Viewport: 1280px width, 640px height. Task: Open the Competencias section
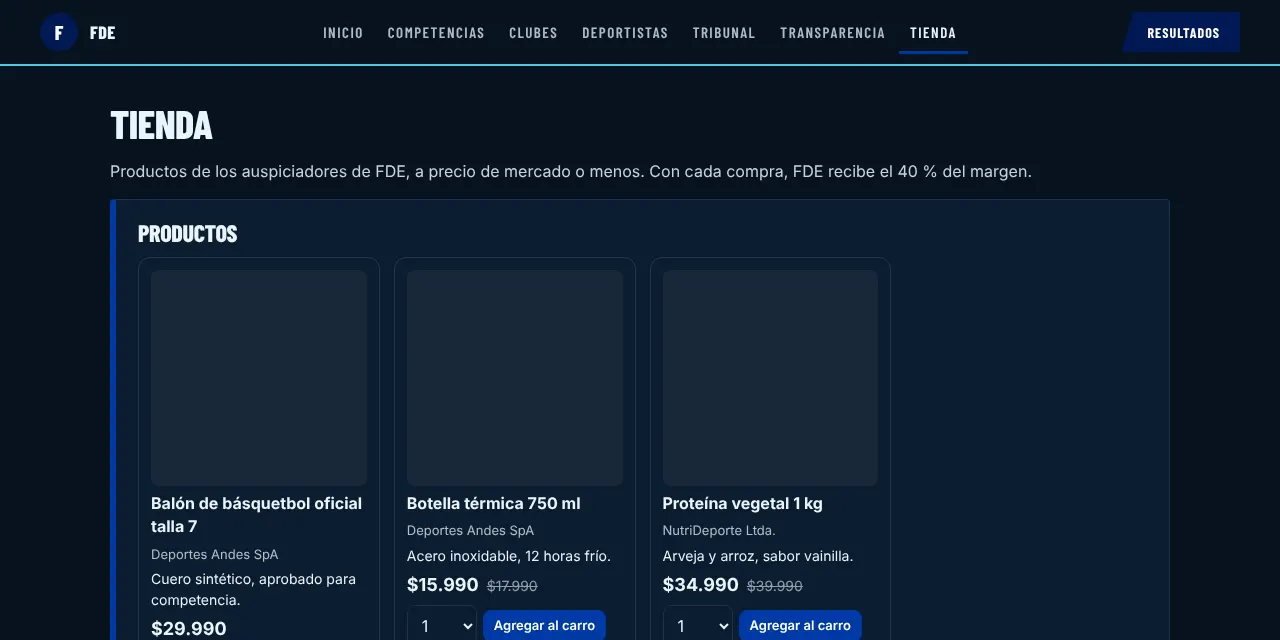[436, 33]
